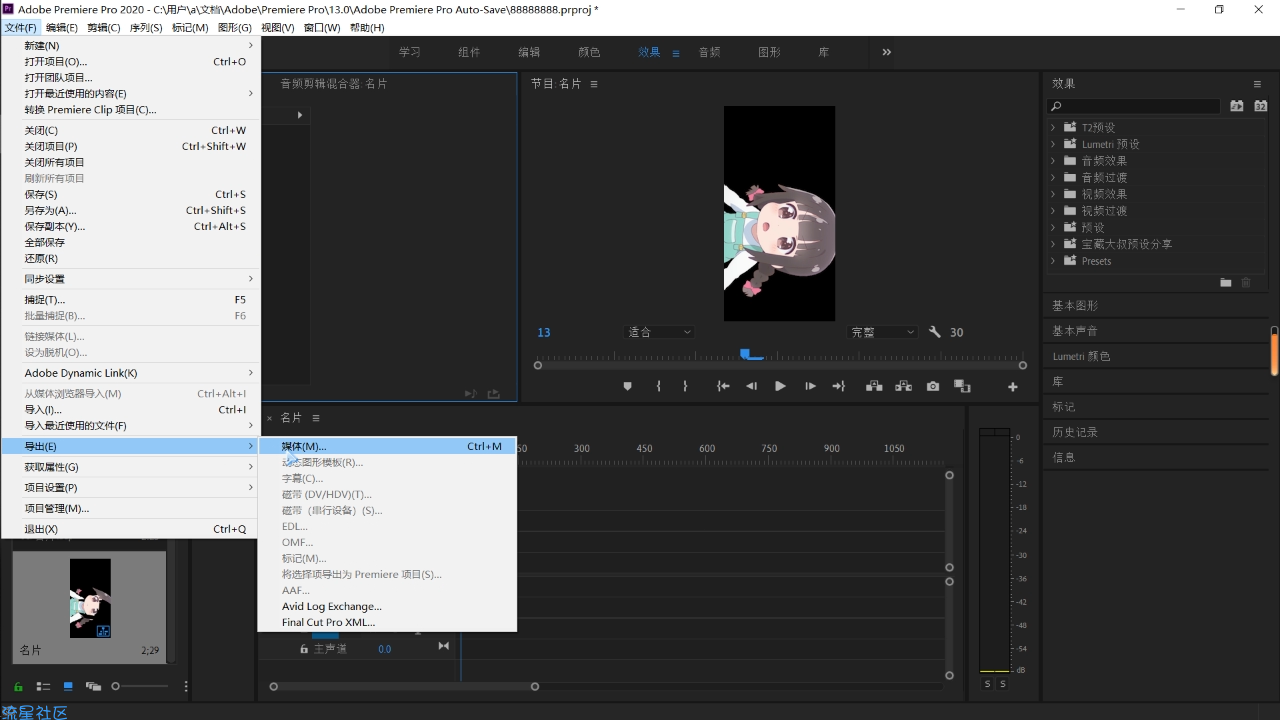
Task: Expand the 音频效果 folder
Action: 1053,160
